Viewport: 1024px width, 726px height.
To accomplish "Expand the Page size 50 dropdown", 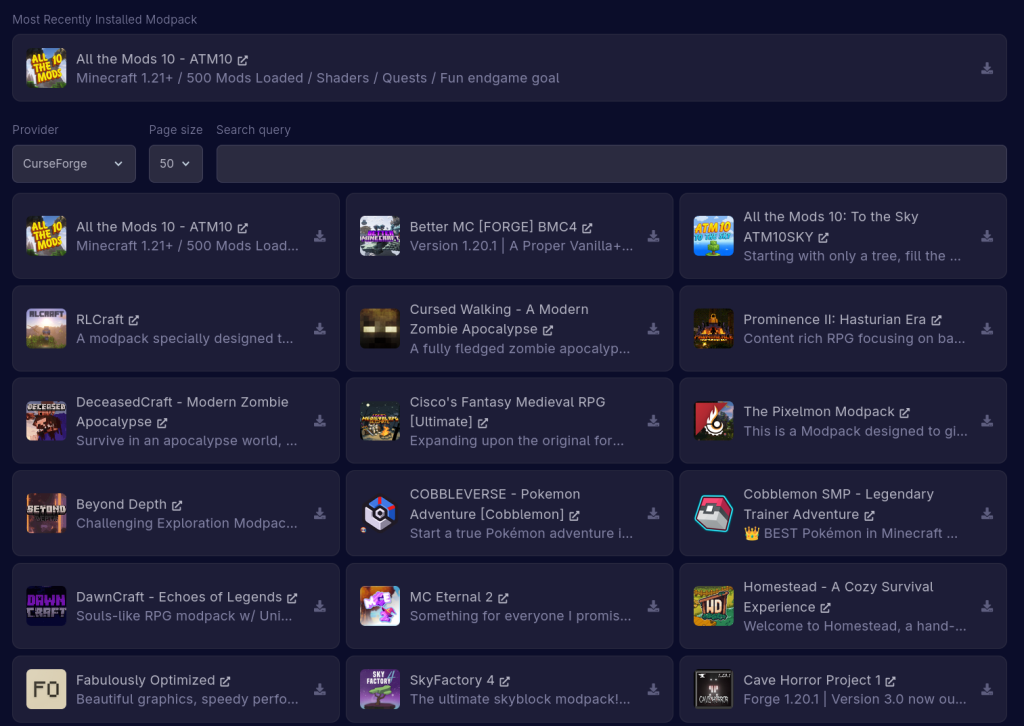I will click(x=175, y=164).
